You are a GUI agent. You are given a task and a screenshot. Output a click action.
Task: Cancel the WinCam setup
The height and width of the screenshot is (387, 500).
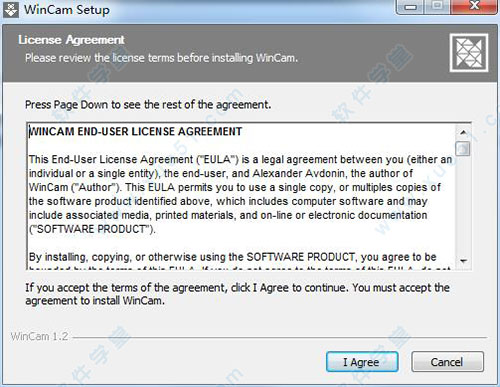pyautogui.click(x=447, y=362)
